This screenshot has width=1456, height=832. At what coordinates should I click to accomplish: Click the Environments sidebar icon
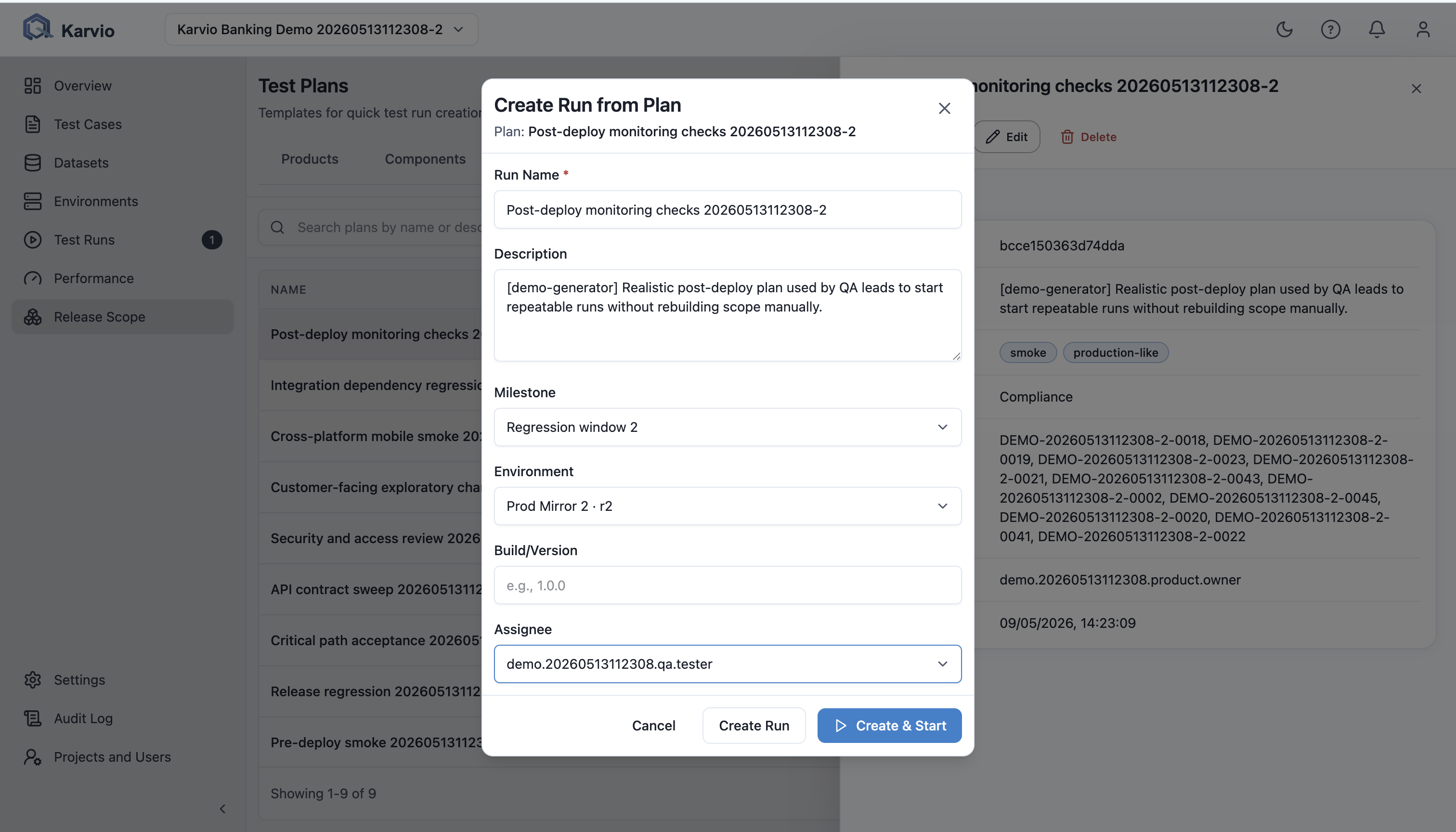click(x=33, y=201)
